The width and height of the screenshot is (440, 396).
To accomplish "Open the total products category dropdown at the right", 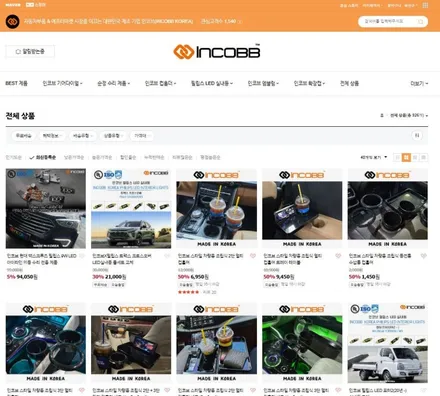I will point(409,115).
